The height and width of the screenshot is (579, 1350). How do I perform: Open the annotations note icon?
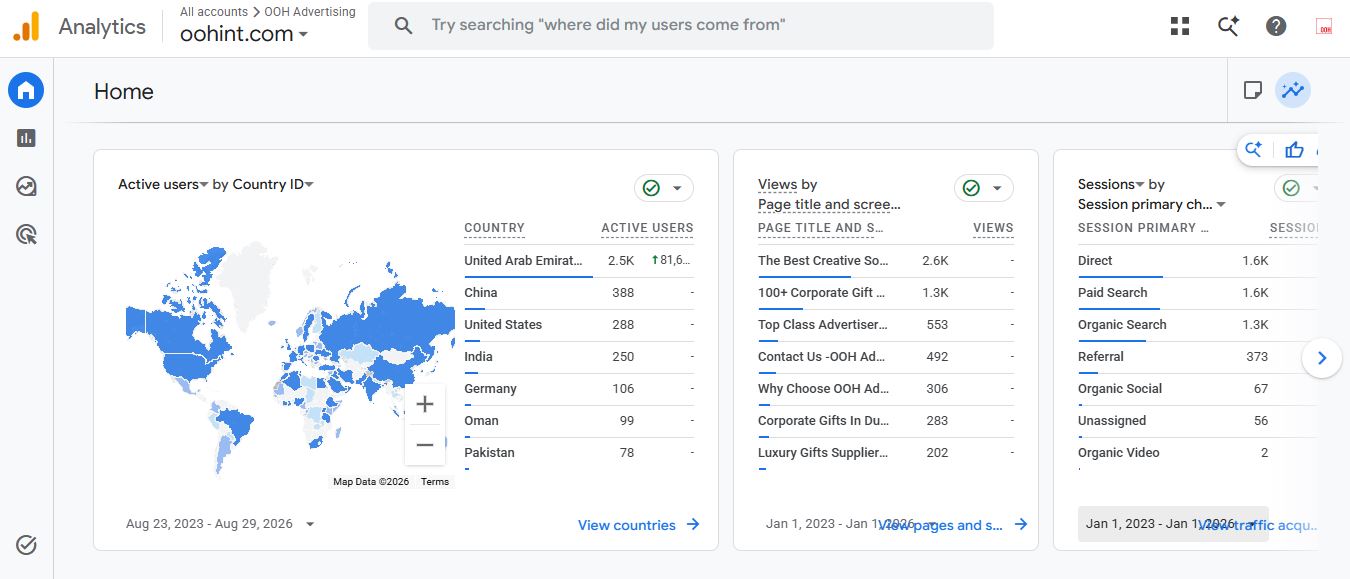click(x=1252, y=91)
